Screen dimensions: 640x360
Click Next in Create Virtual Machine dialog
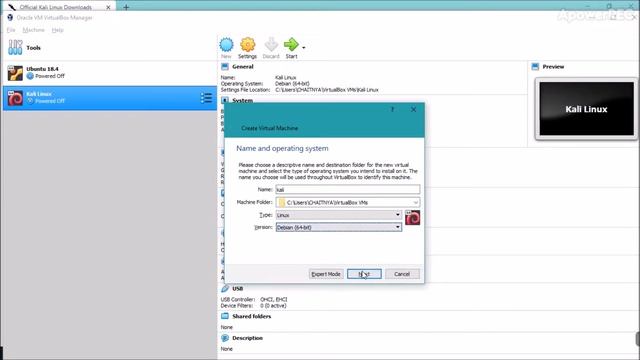(364, 274)
